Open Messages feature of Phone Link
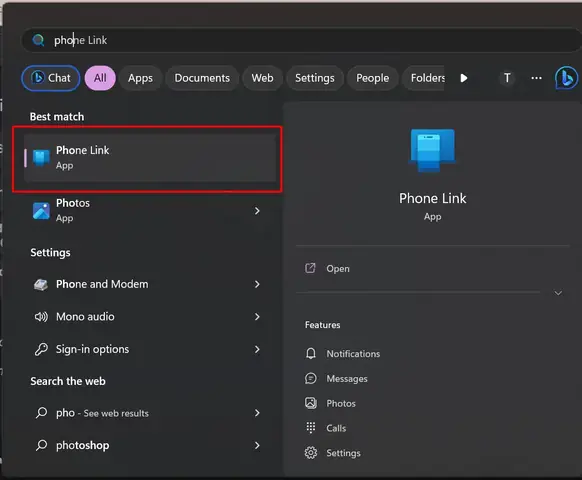 click(x=347, y=379)
